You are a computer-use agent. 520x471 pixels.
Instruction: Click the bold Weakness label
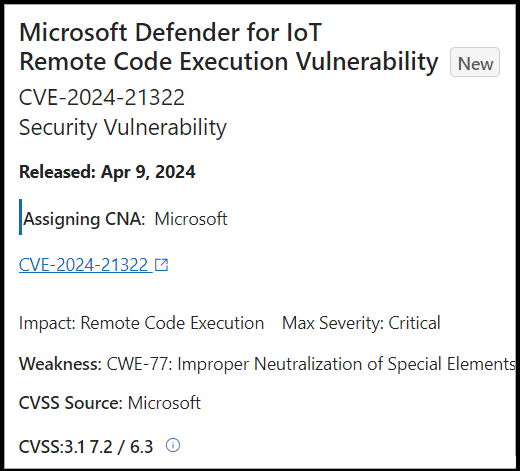60,364
